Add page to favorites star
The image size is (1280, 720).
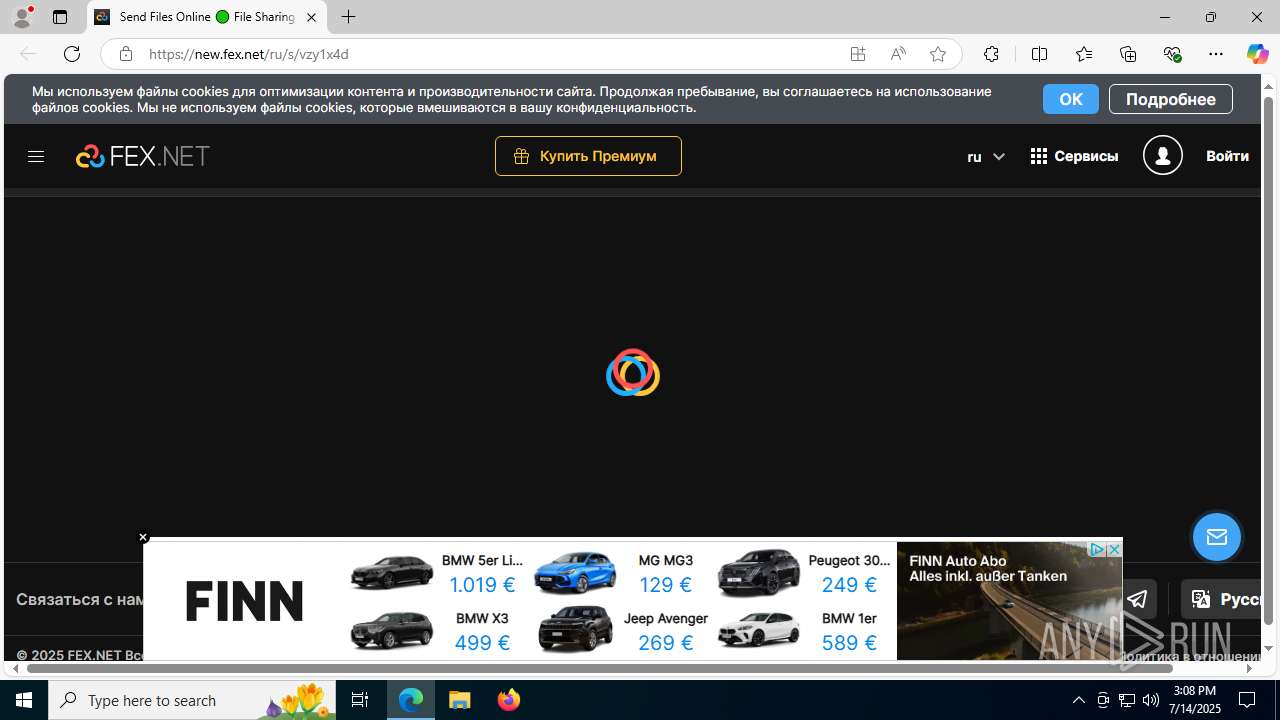click(x=938, y=54)
